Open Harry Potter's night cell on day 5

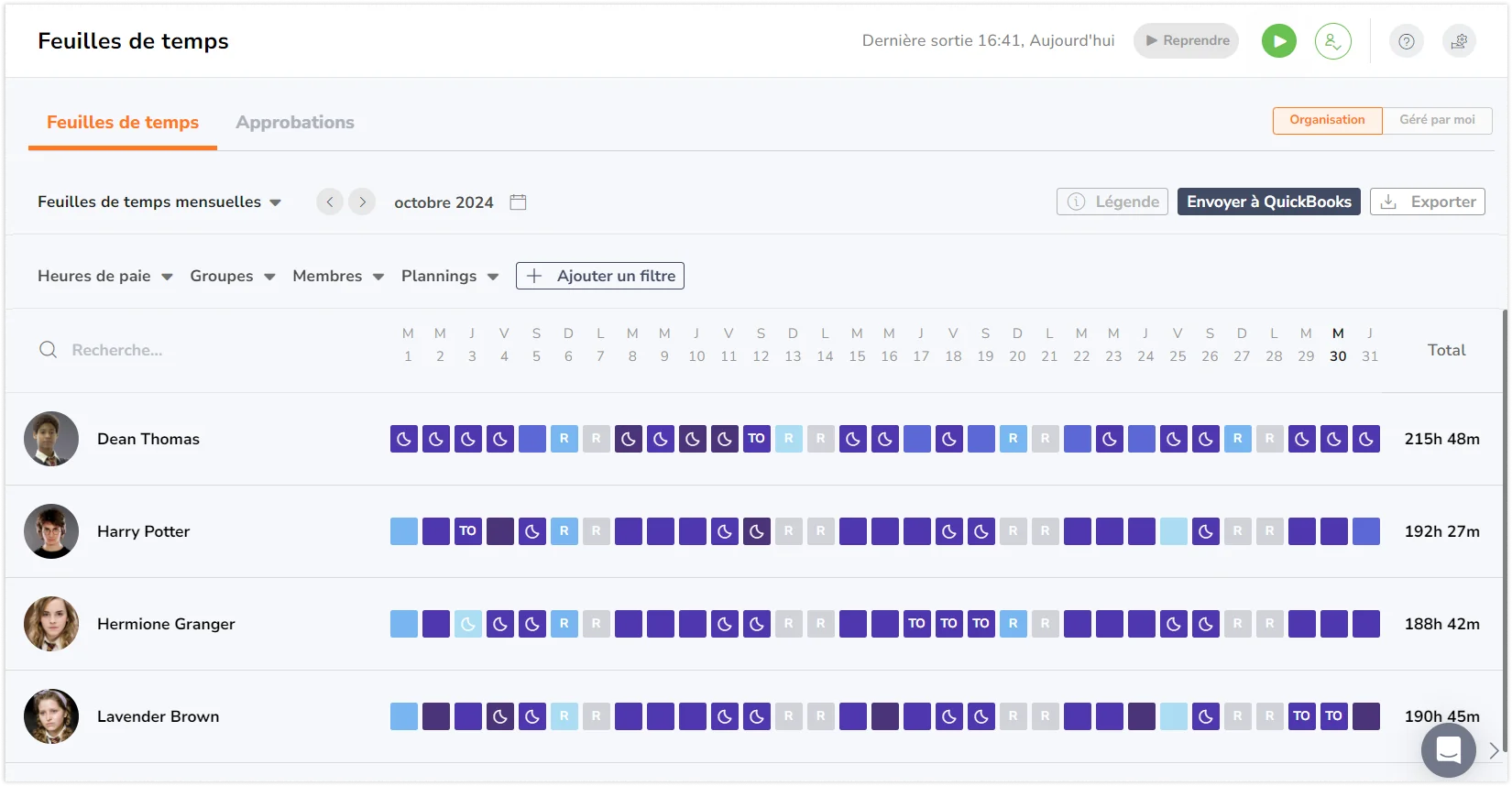pyautogui.click(x=532, y=531)
